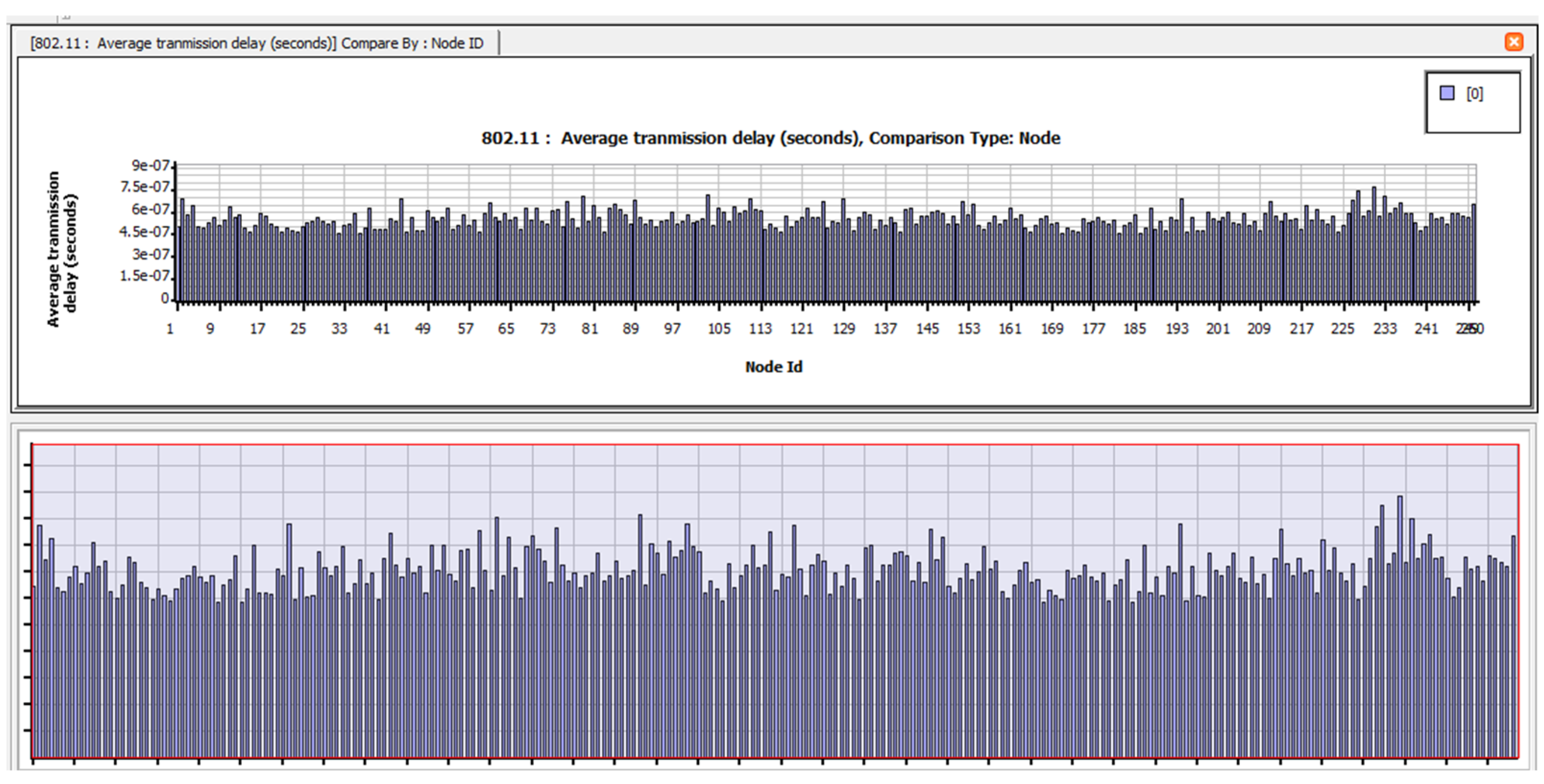Click the 7.5e-07 y-axis tick label
1544x784 pixels.
pyautogui.click(x=145, y=187)
